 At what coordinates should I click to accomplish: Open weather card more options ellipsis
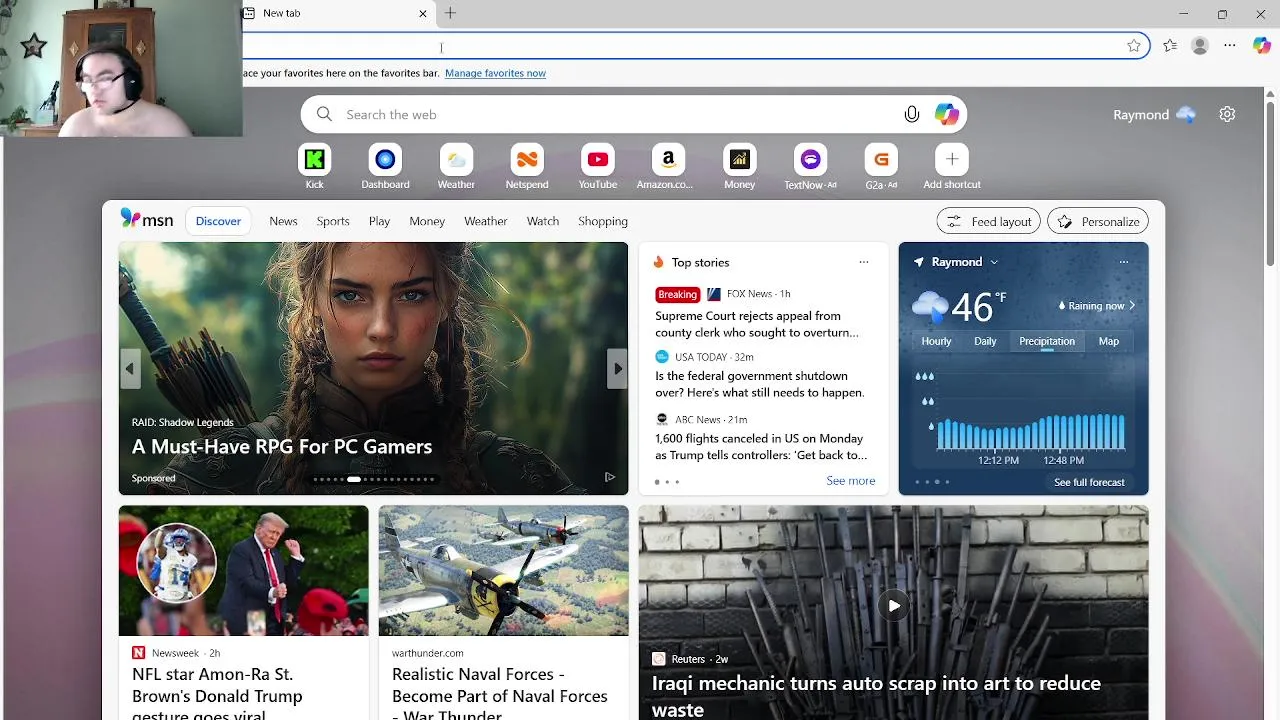[x=1124, y=262]
